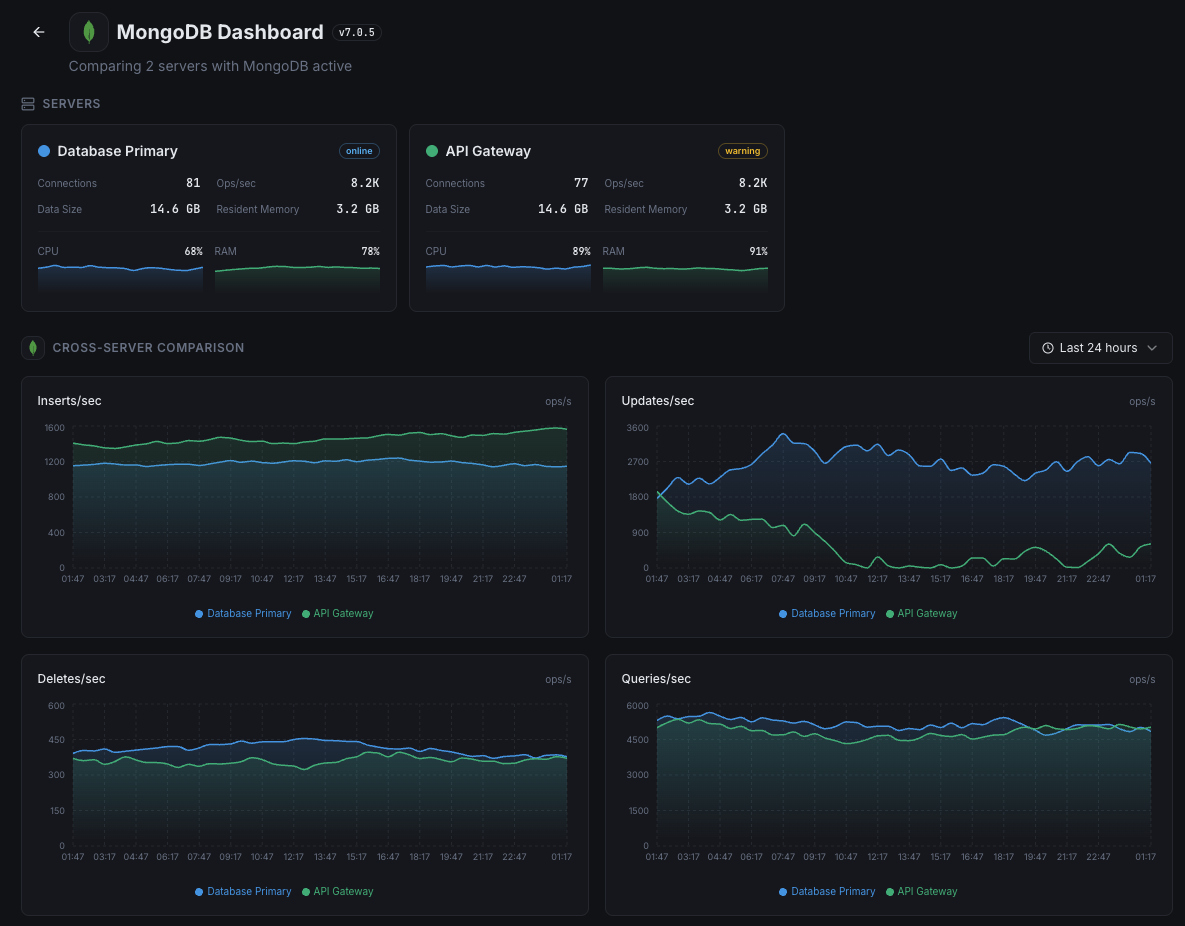
Task: Click the warning badge on API Gateway
Action: [x=742, y=151]
